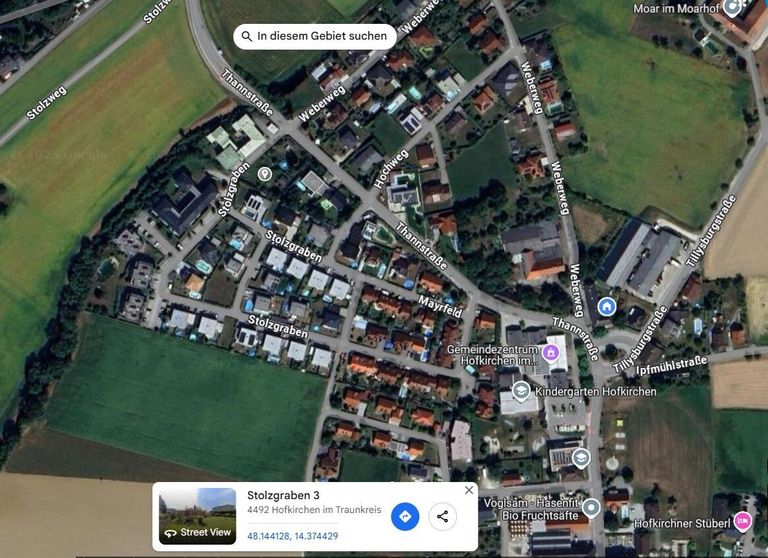Click the Hofkirchner Stüberl label text
The height and width of the screenshot is (558, 768).
682,523
